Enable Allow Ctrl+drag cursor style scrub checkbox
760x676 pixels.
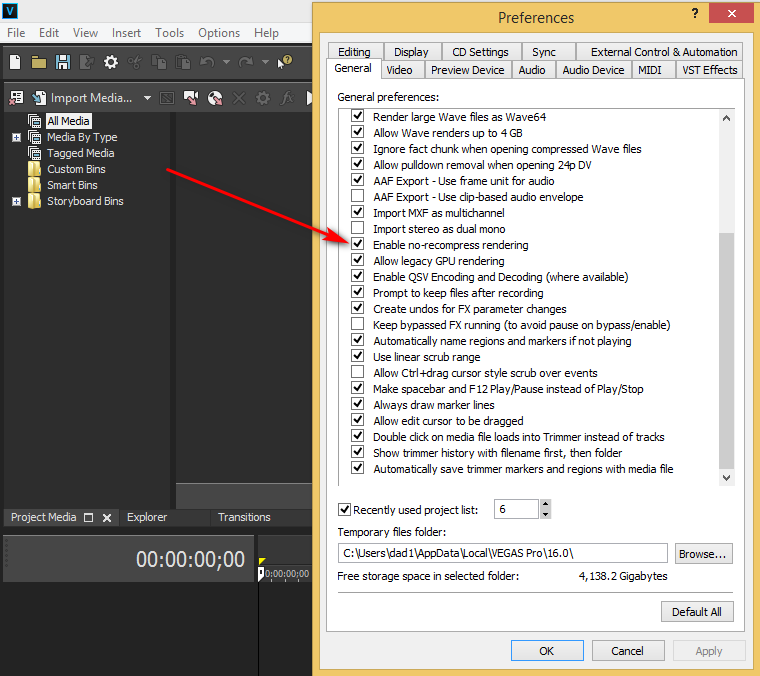pyautogui.click(x=357, y=371)
